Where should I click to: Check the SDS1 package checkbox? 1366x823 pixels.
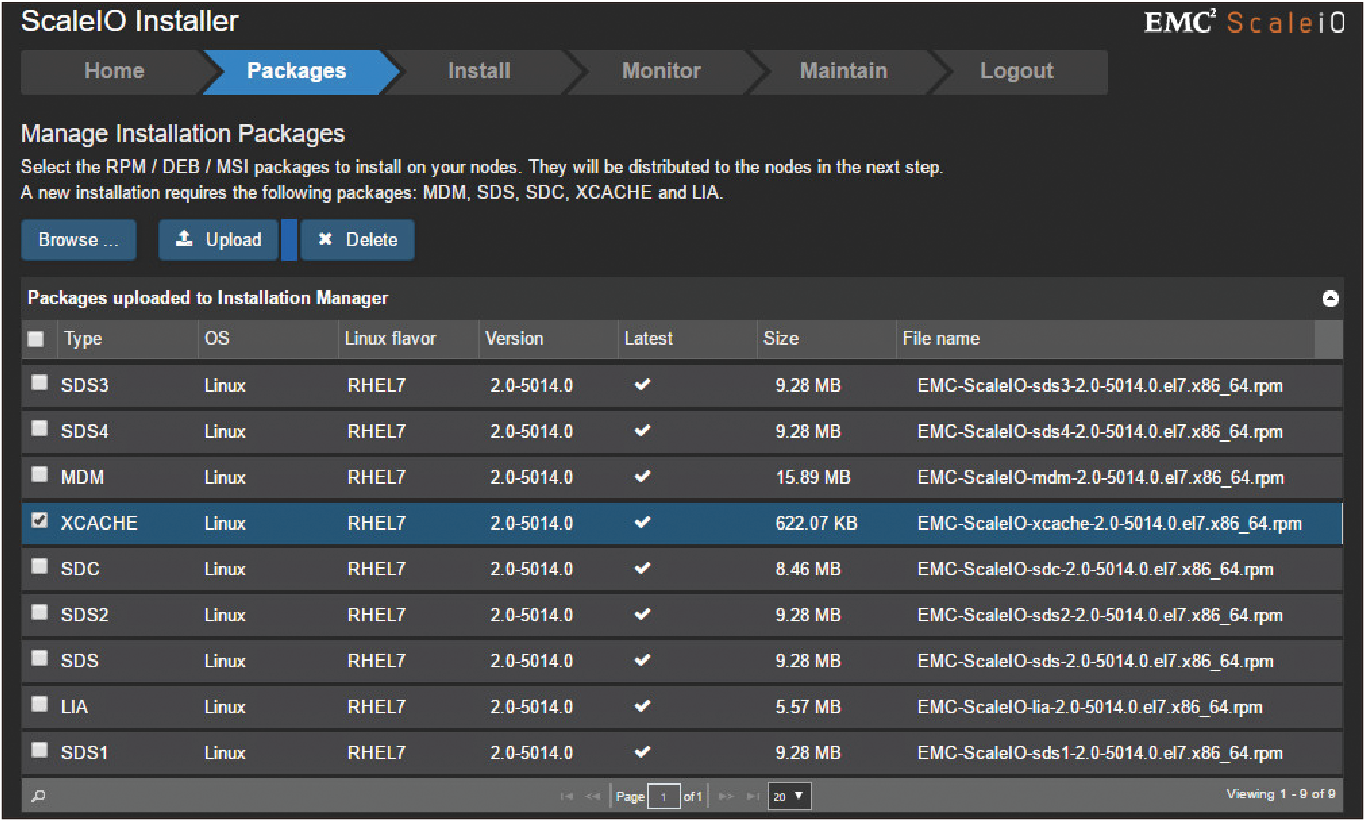tap(39, 750)
